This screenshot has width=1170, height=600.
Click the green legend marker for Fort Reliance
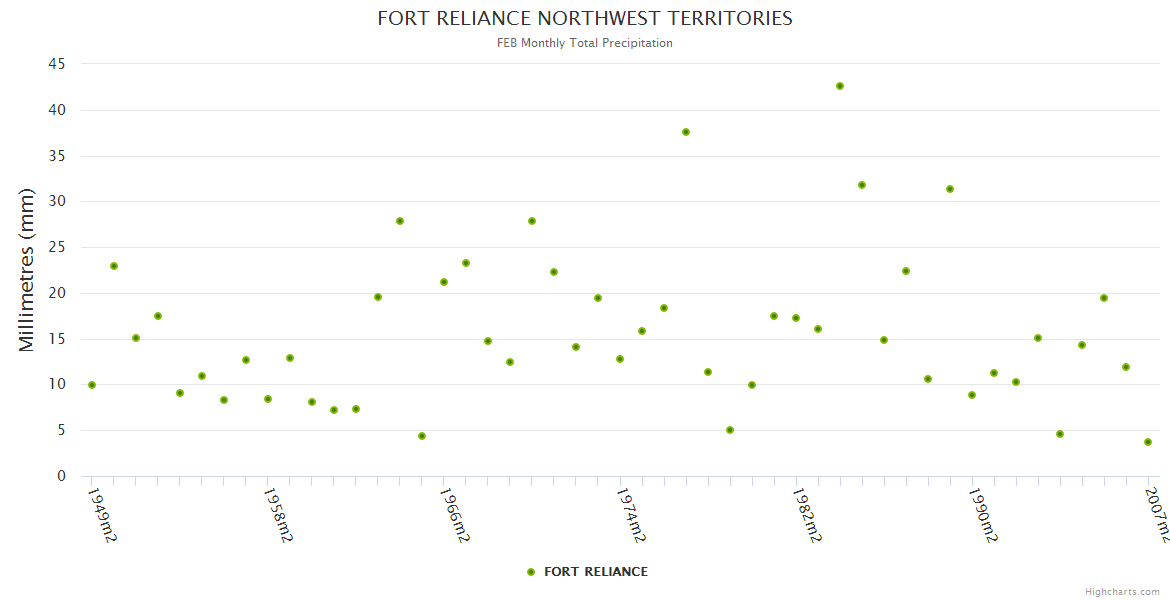531,572
